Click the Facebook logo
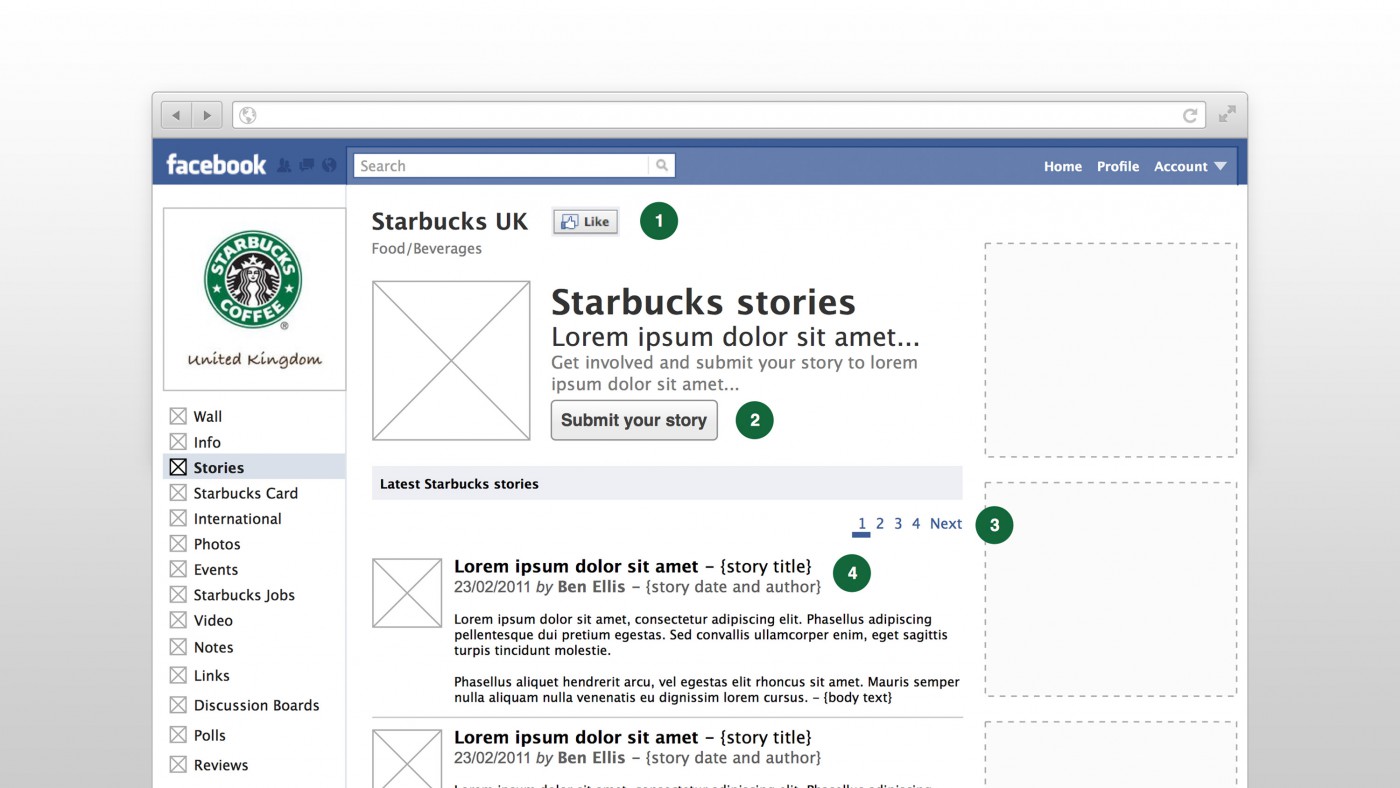Viewport: 1400px width, 788px height. (x=216, y=165)
